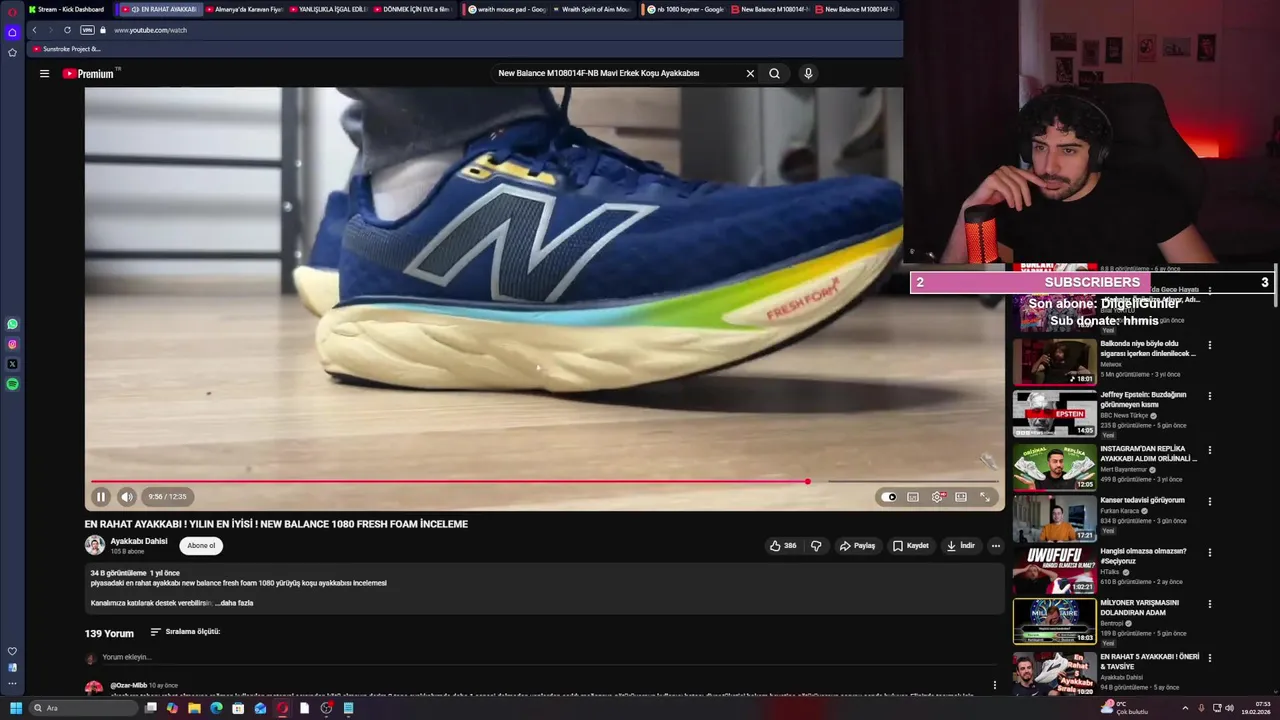Open Sunstroke Project bookmark
1280x720 pixels.
(x=66, y=49)
